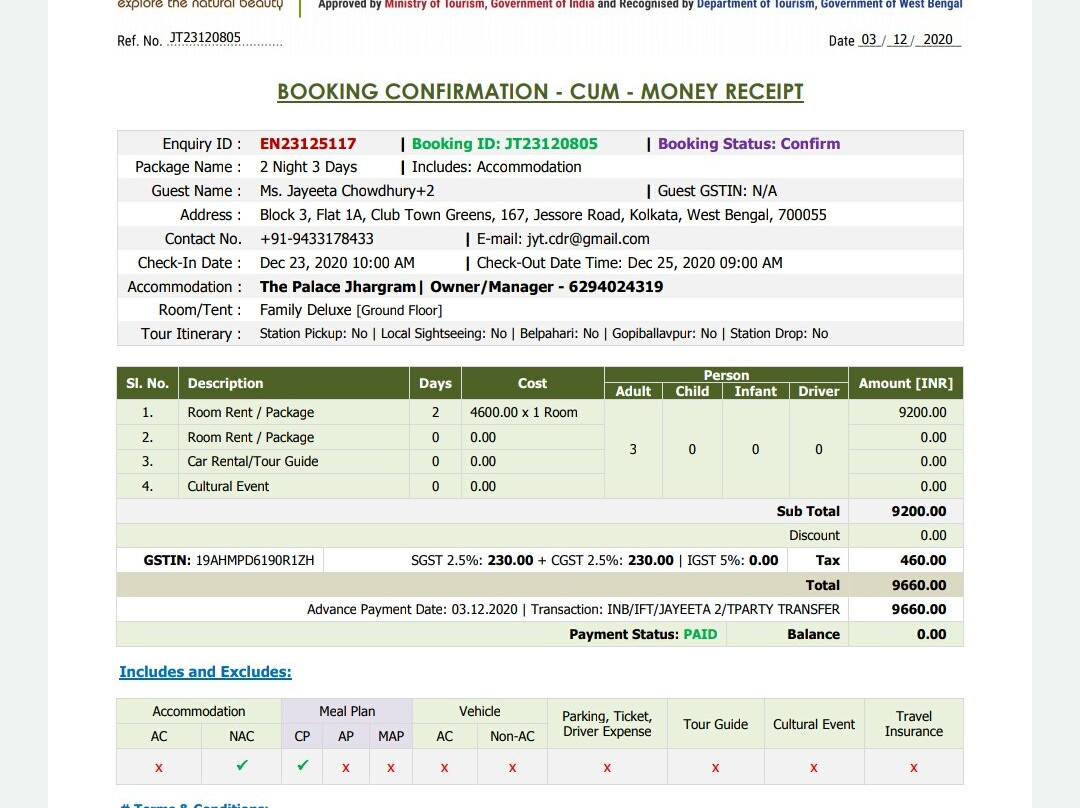Click the red cross under AP meal plan
The width and height of the screenshot is (1080, 808).
click(346, 767)
